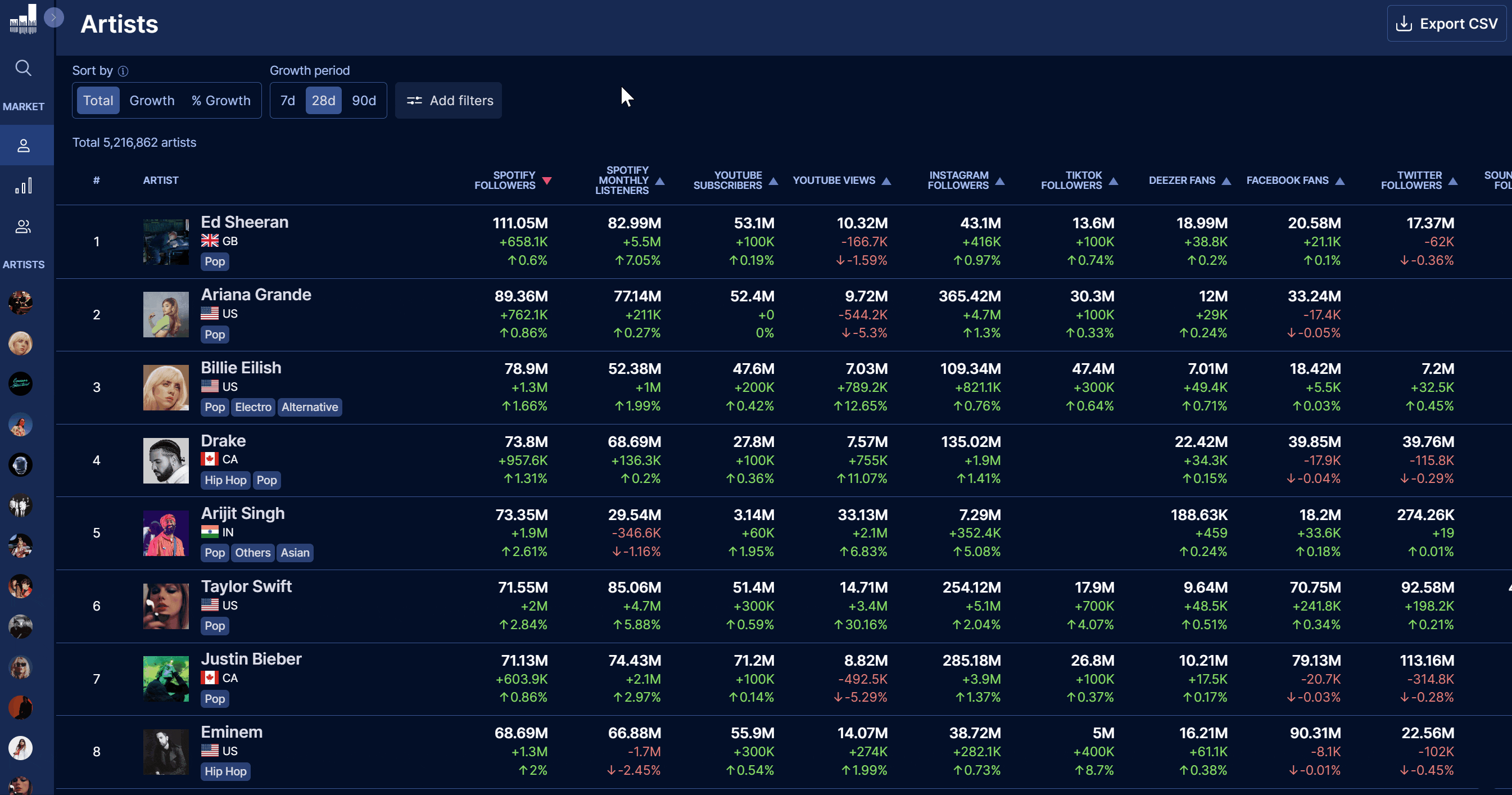
Task: Click the single person artists sidebar icon
Action: click(24, 146)
